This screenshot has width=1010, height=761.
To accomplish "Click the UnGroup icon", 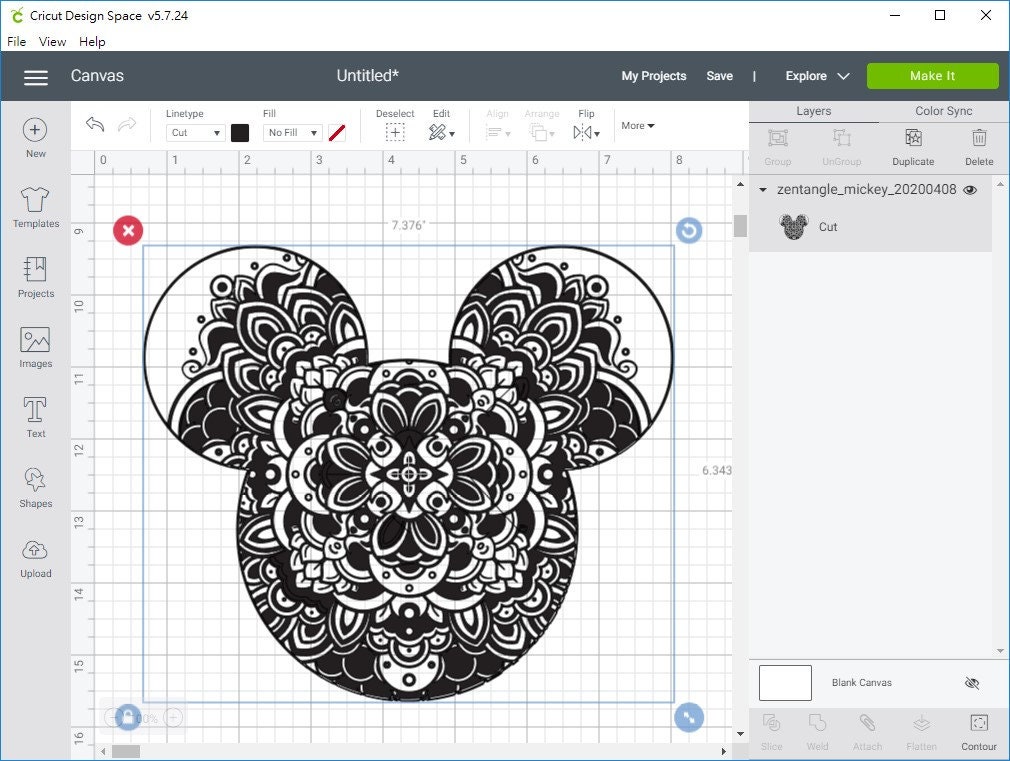I will pos(842,137).
